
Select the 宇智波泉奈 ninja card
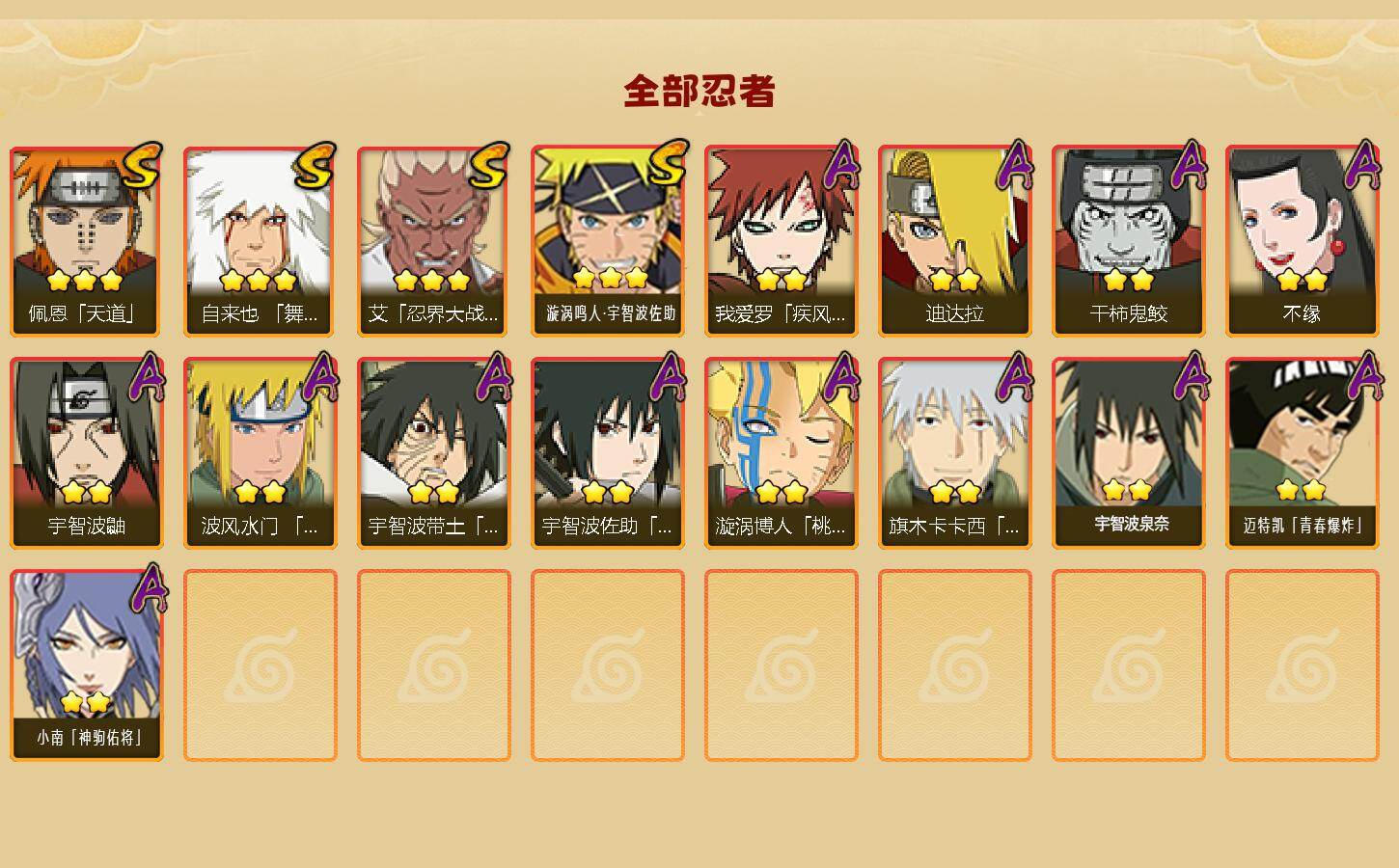click(1129, 453)
